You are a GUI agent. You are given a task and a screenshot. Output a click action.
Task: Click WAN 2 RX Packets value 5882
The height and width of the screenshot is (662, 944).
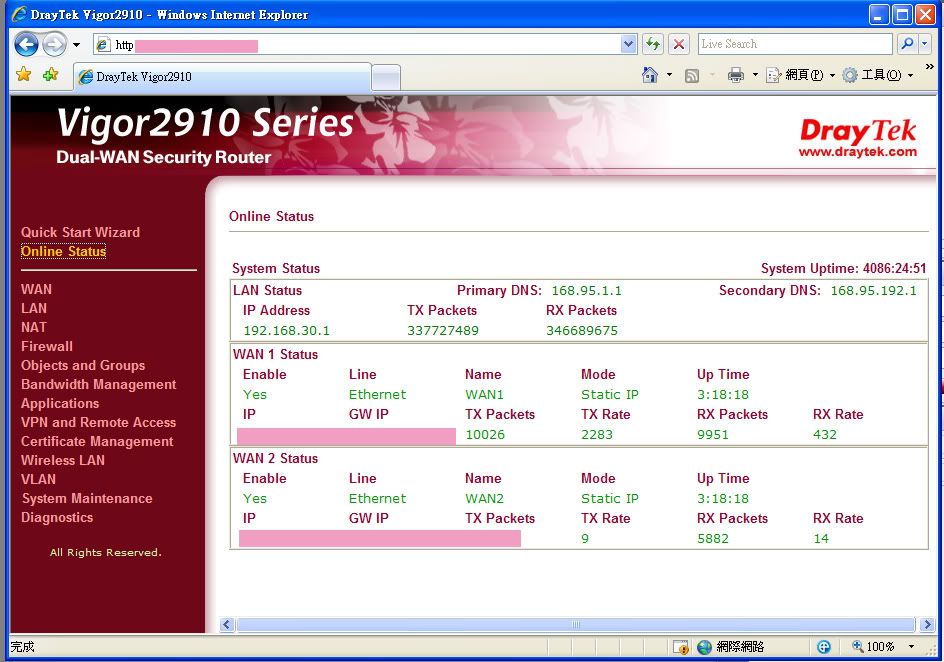[x=713, y=539]
